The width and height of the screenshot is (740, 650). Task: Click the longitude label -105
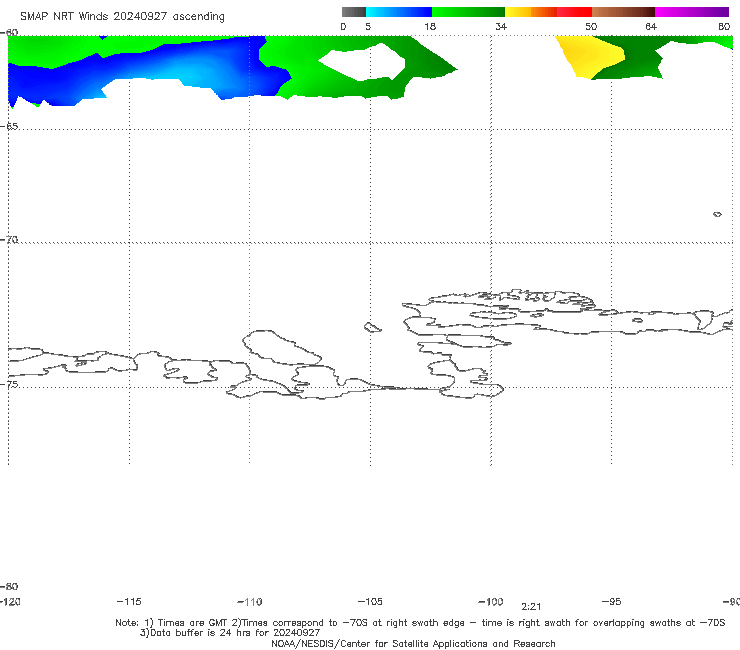tap(370, 601)
